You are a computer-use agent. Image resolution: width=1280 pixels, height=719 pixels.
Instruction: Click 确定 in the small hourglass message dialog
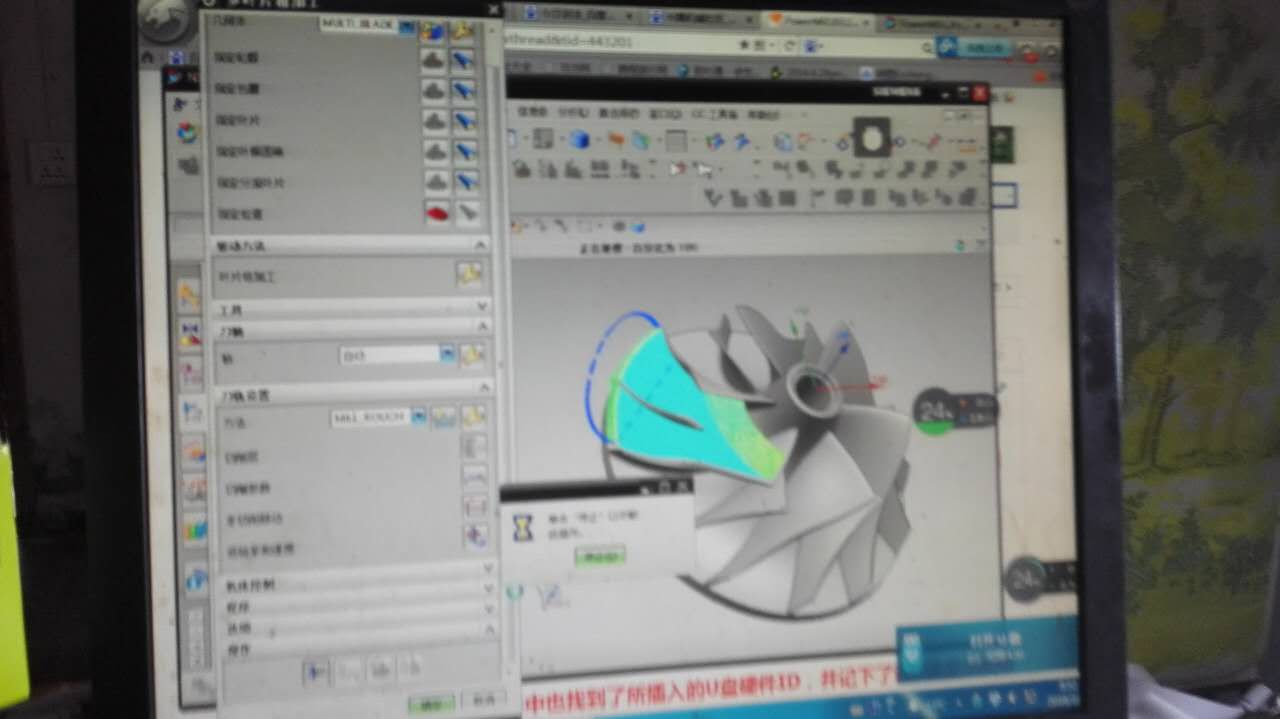pos(600,556)
